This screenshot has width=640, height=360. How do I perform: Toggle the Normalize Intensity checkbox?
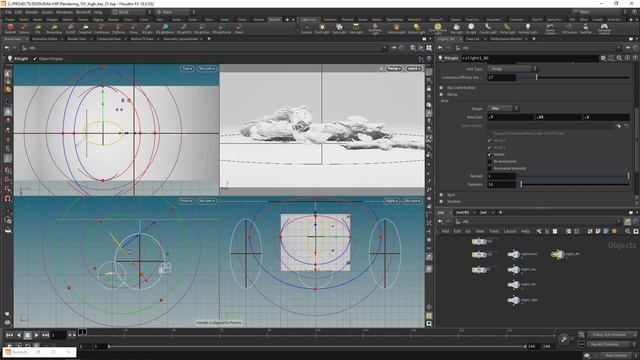(x=489, y=168)
